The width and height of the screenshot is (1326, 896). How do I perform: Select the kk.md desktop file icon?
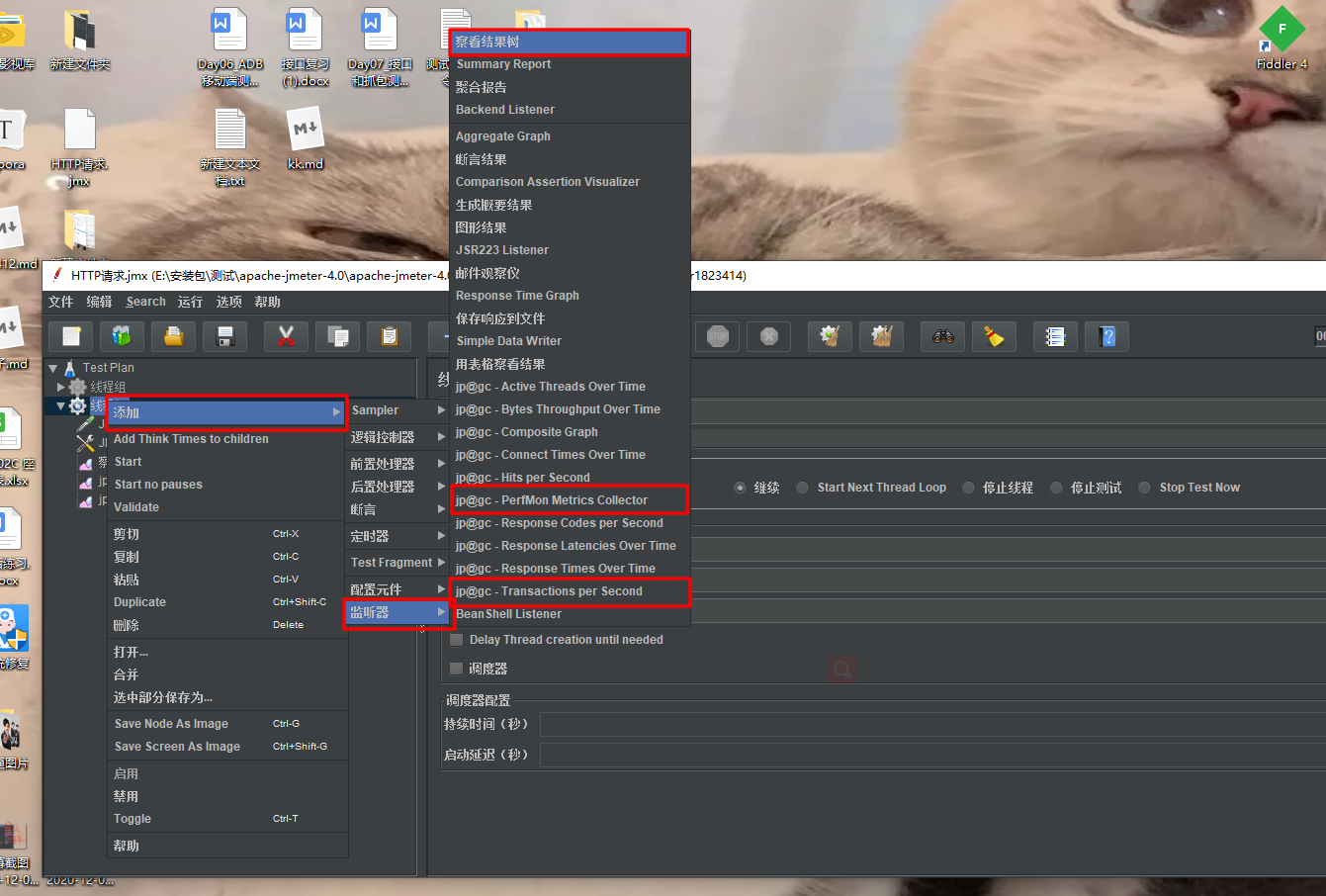tap(306, 138)
